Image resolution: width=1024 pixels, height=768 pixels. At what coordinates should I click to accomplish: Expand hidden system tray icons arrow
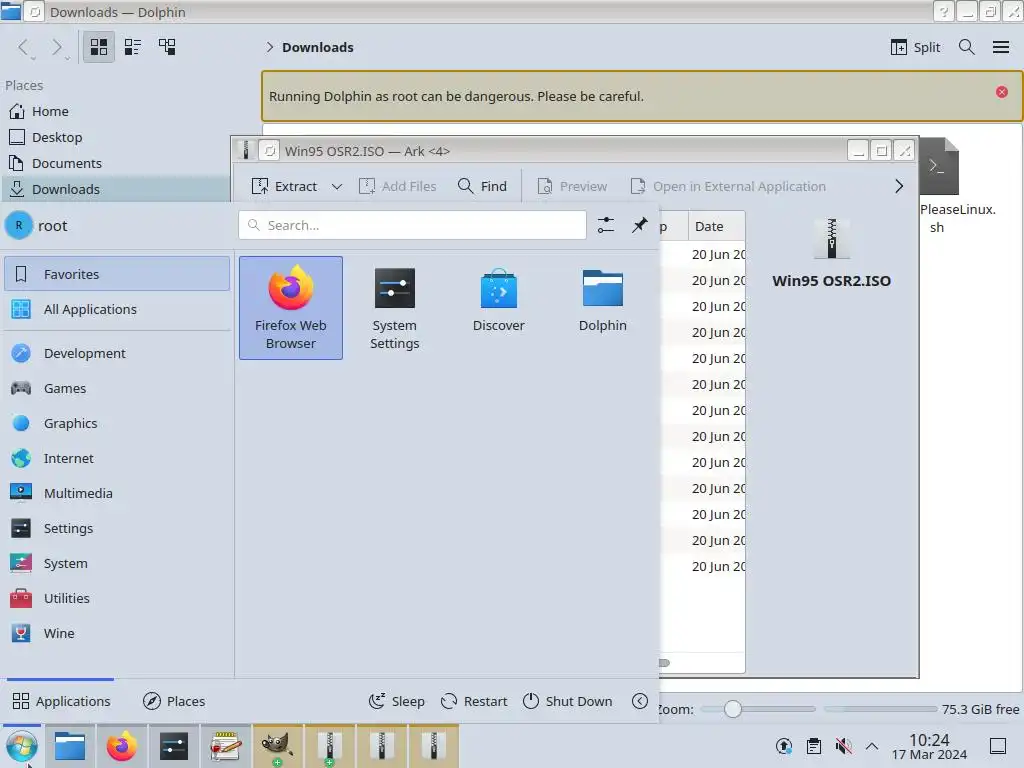coord(872,746)
